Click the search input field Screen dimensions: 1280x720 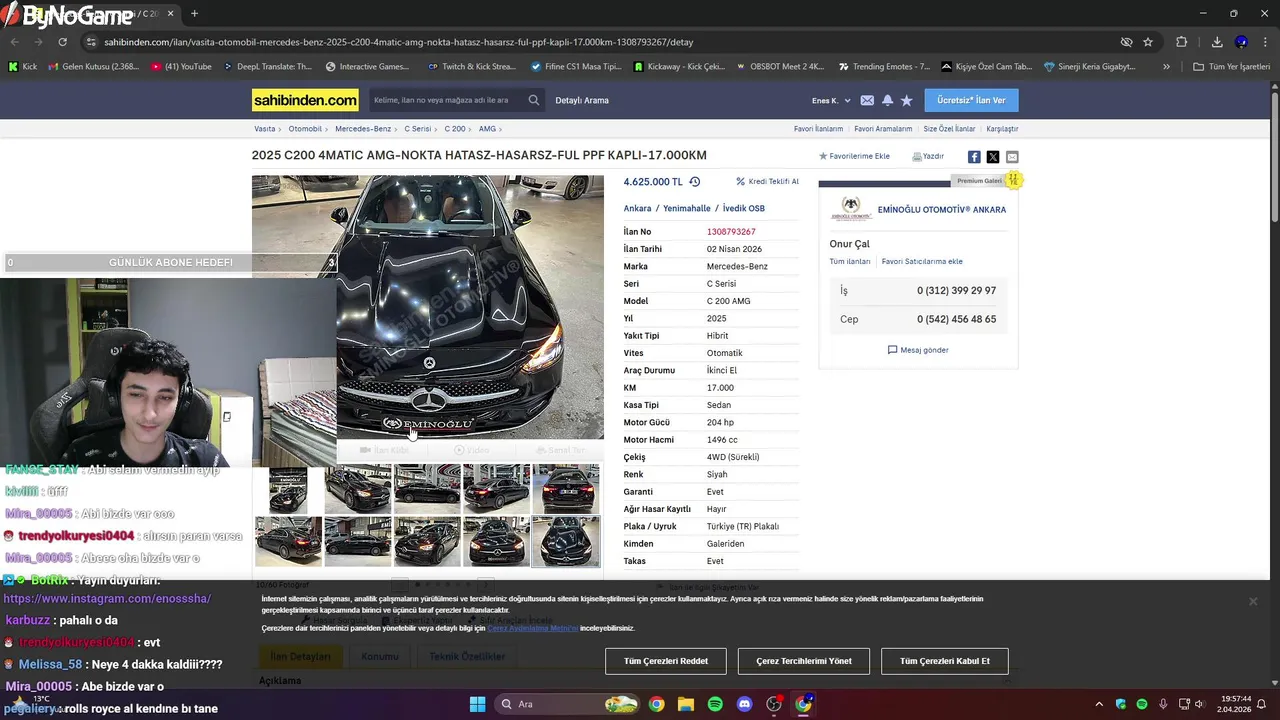pyautogui.click(x=448, y=100)
